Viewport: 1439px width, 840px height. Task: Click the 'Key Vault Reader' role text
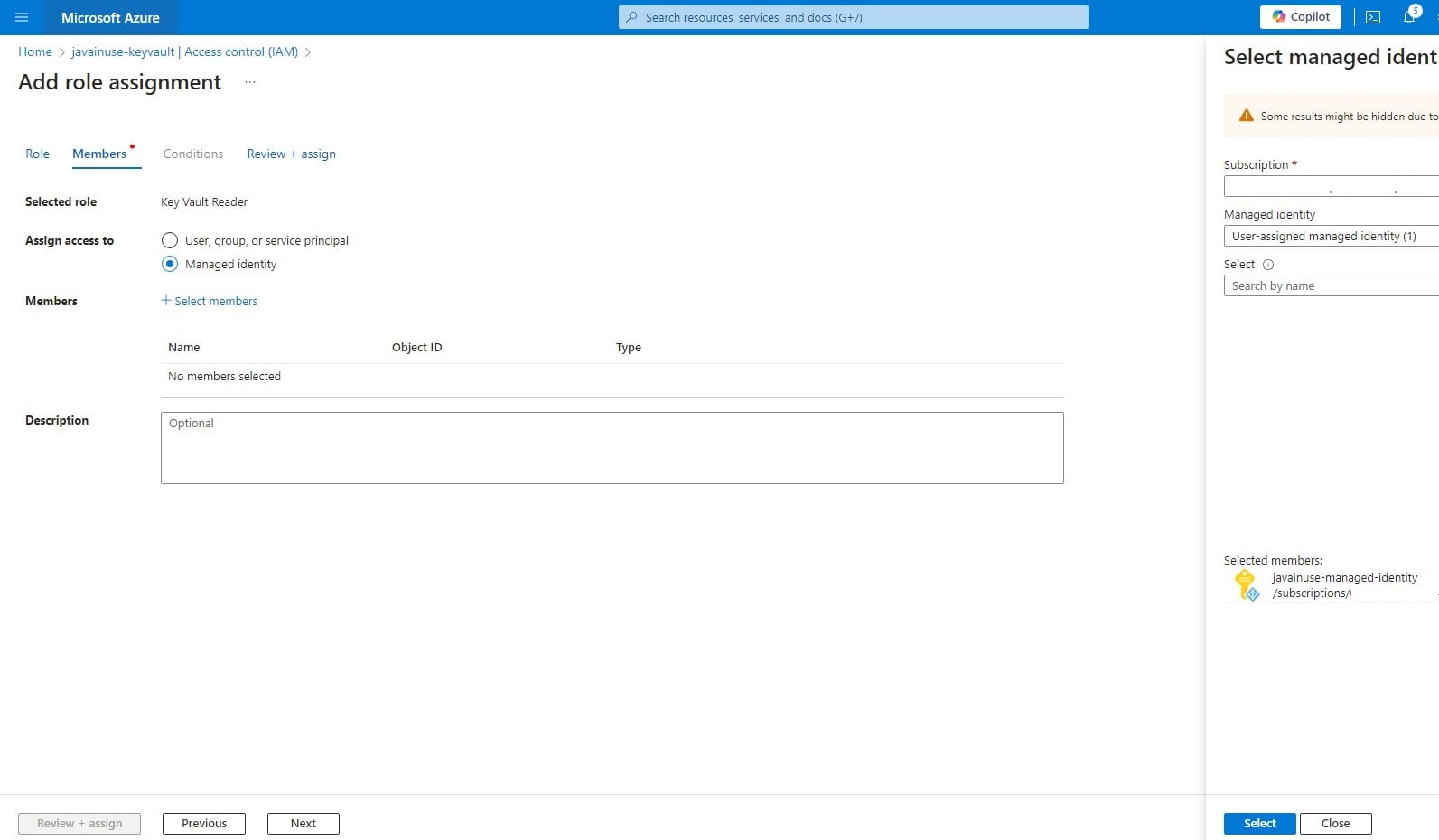204,202
